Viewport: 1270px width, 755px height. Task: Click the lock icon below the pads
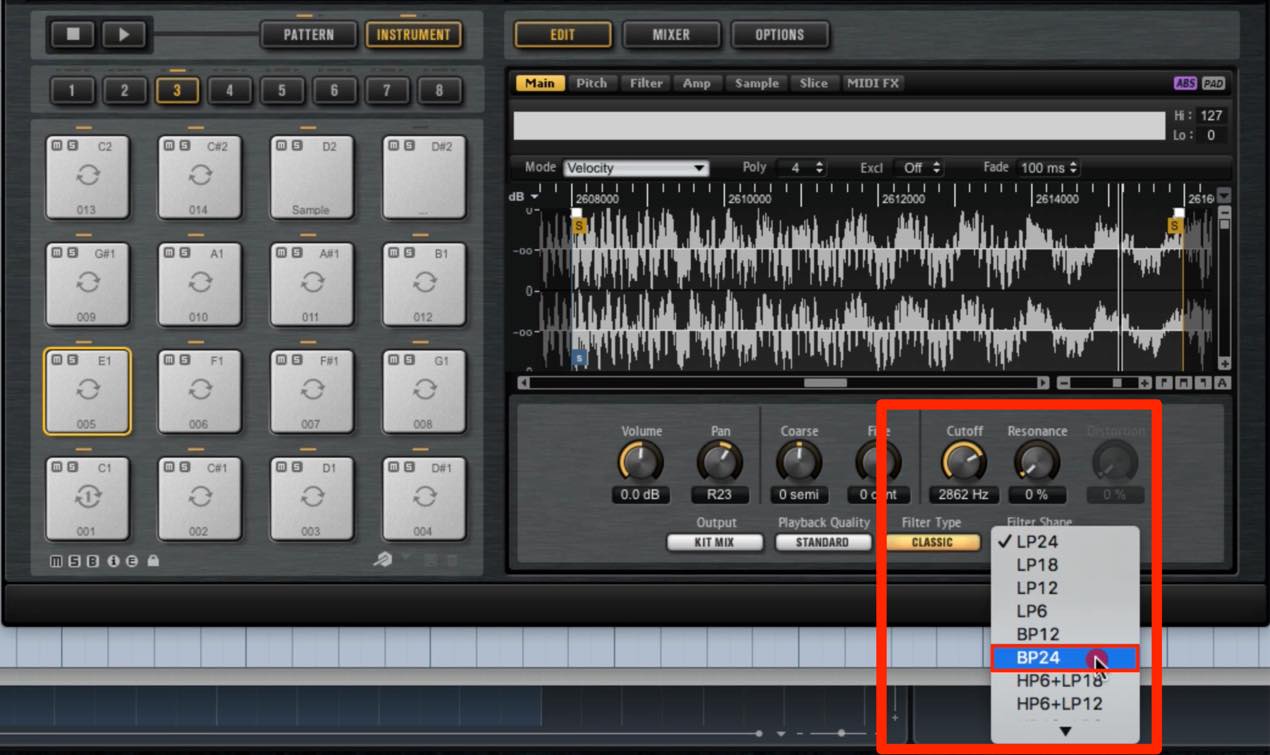tap(153, 561)
